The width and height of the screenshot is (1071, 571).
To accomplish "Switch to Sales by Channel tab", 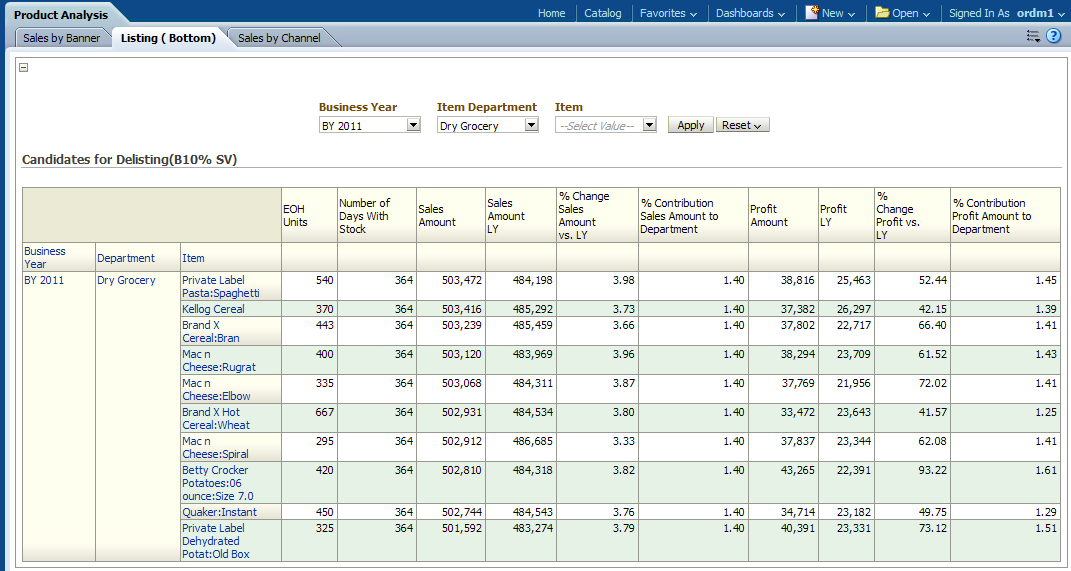I will (279, 38).
